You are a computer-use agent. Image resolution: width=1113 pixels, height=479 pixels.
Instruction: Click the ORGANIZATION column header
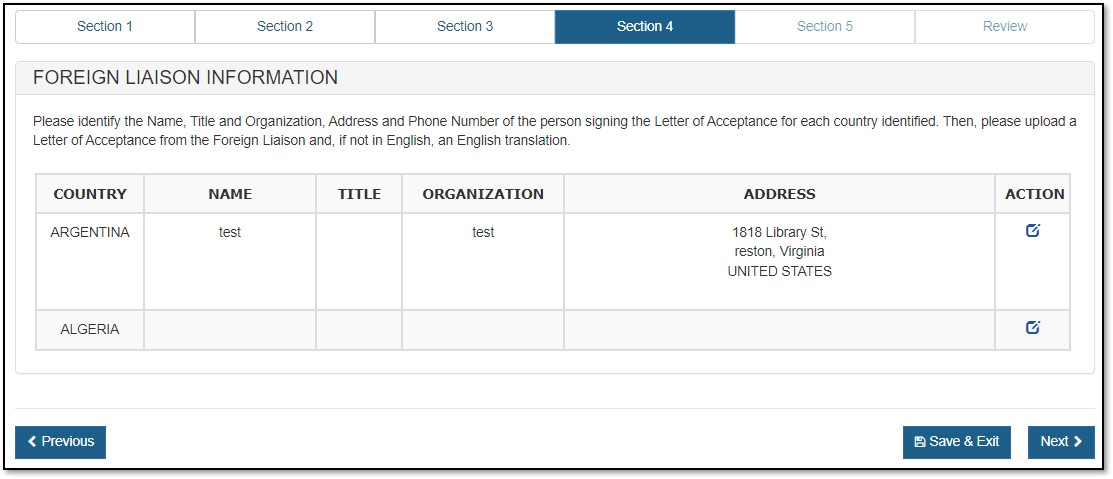point(483,194)
